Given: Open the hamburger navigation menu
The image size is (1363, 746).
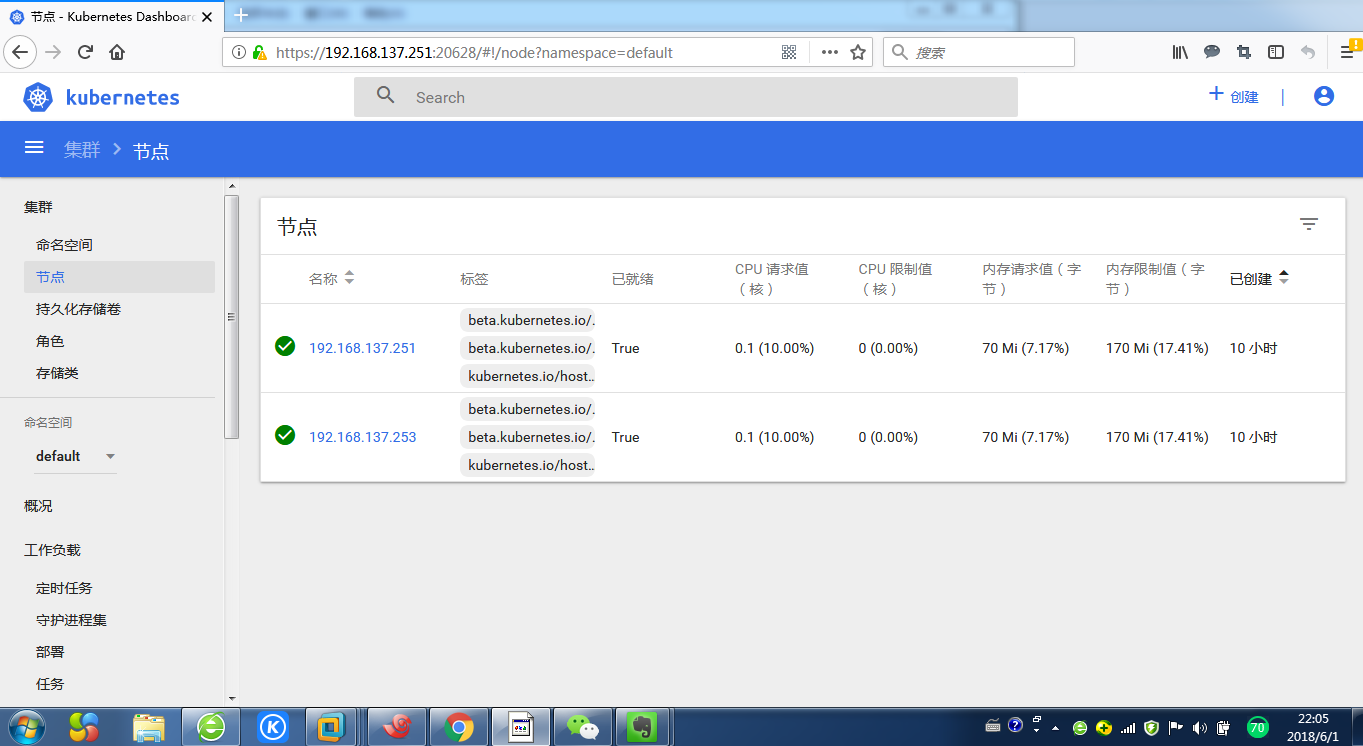Looking at the screenshot, I should pyautogui.click(x=34, y=147).
